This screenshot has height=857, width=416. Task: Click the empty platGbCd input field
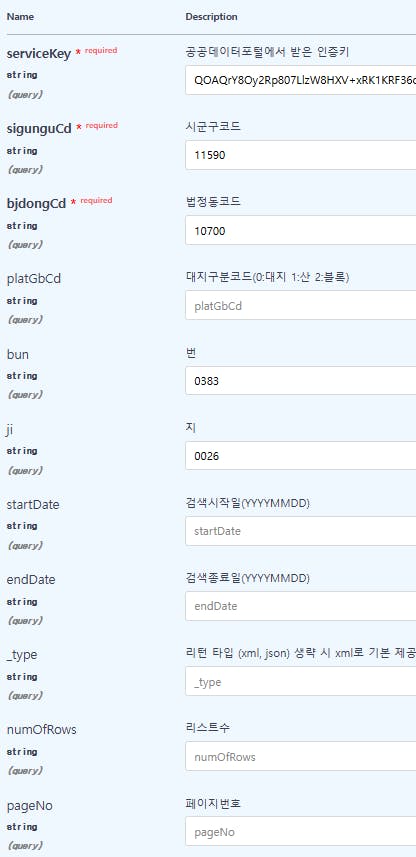click(301, 305)
